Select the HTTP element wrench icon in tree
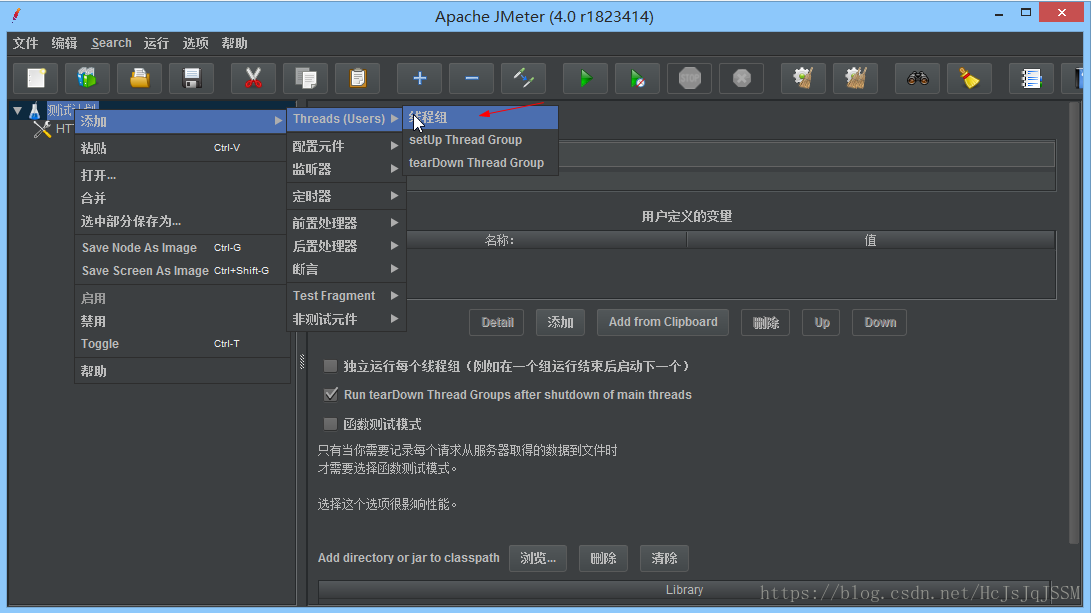 click(42, 129)
